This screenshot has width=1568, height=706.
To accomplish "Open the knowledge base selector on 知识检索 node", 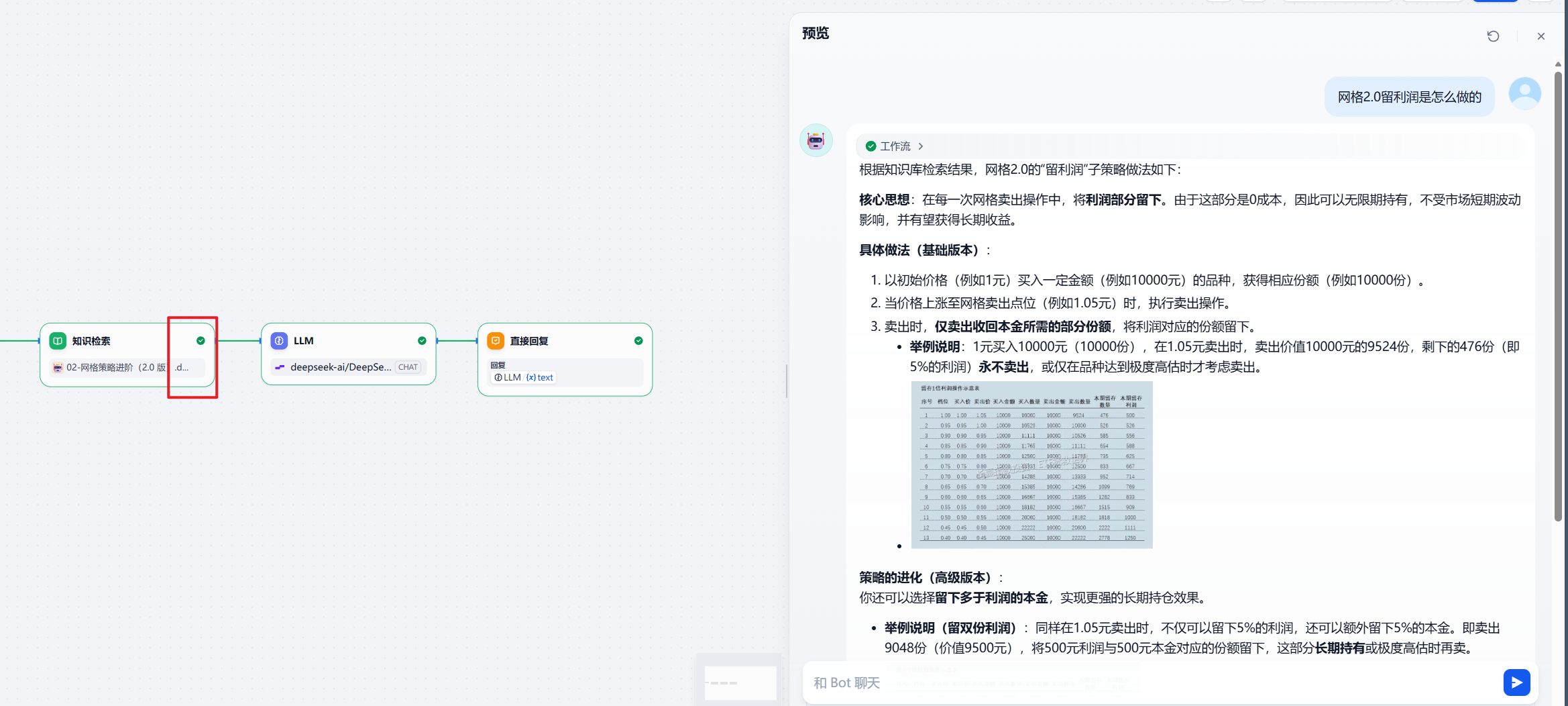I will coord(114,367).
